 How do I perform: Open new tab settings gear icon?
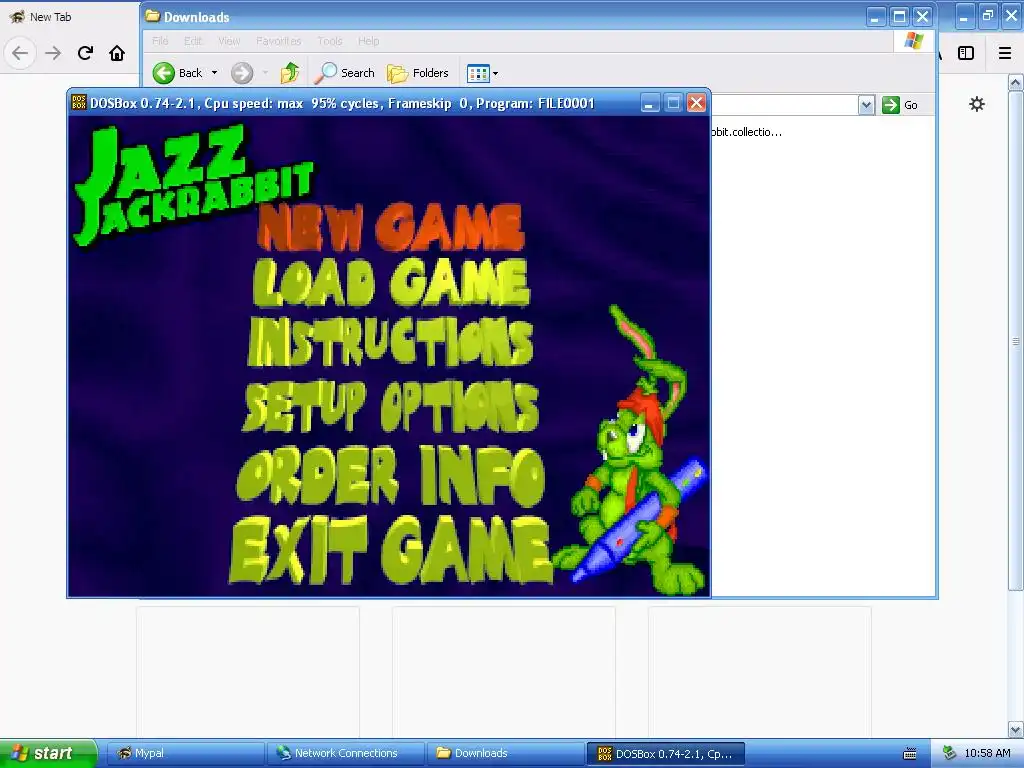coord(976,104)
